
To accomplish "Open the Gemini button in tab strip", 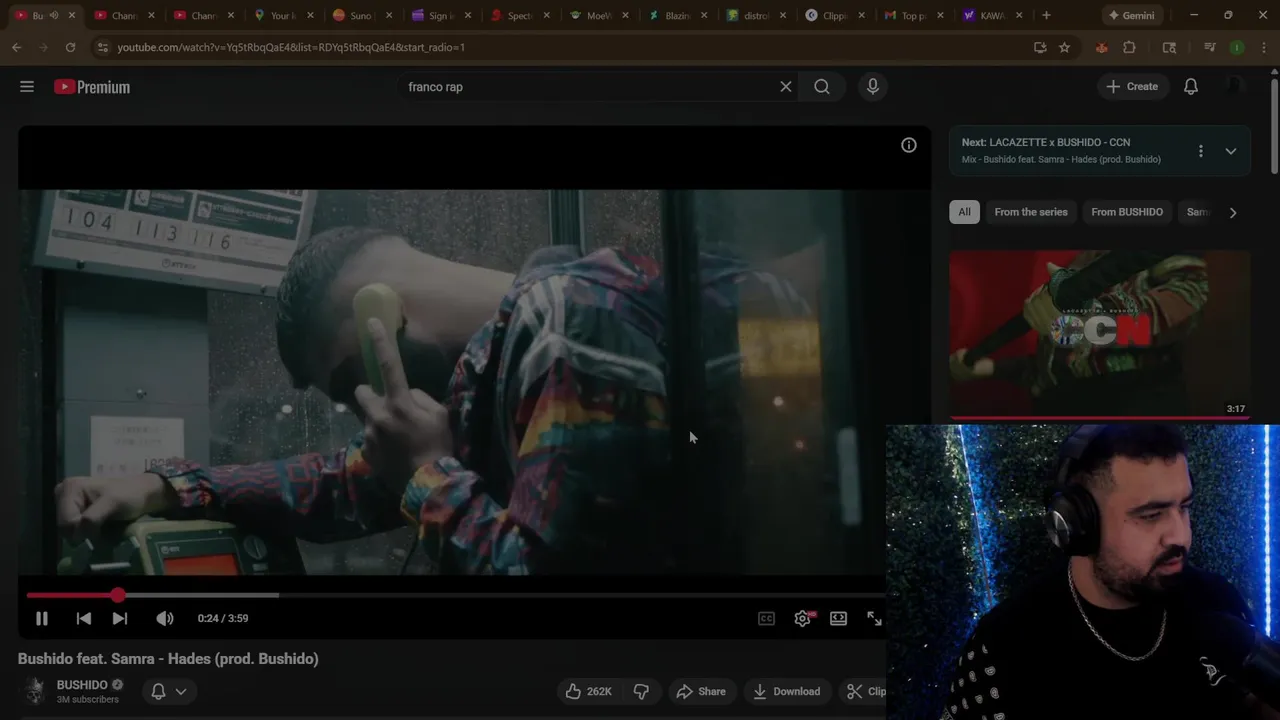I will (x=1131, y=15).
